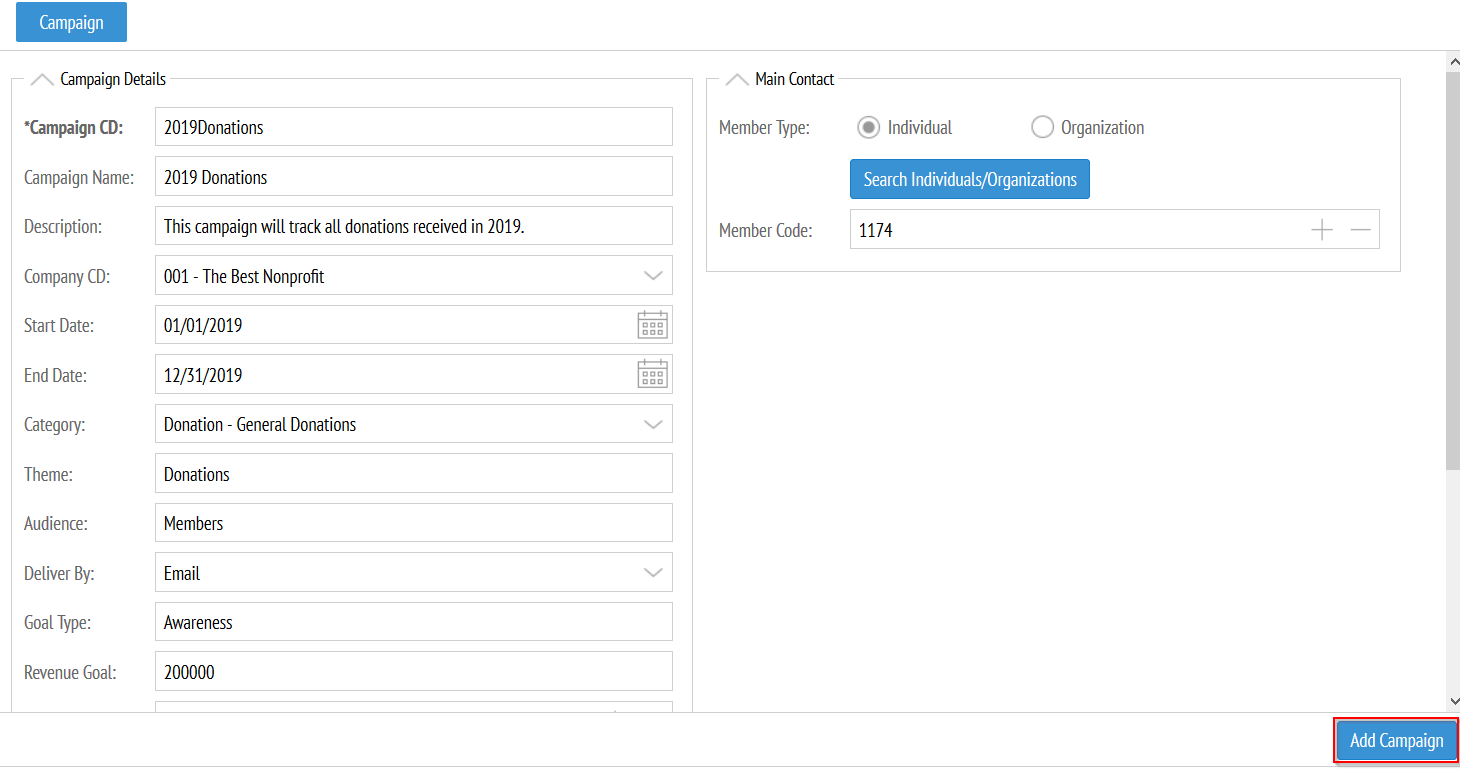Click the Campaign CD input field
This screenshot has height=780, width=1460.
point(414,127)
